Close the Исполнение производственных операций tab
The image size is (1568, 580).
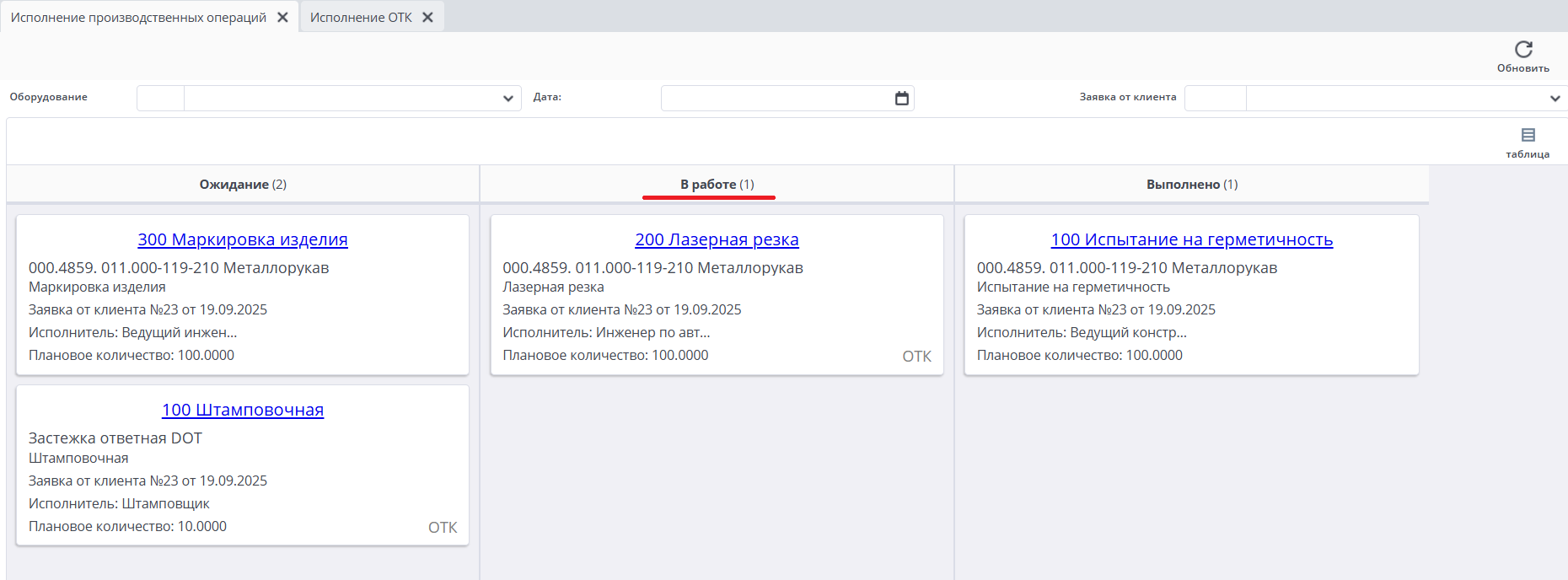click(x=283, y=18)
